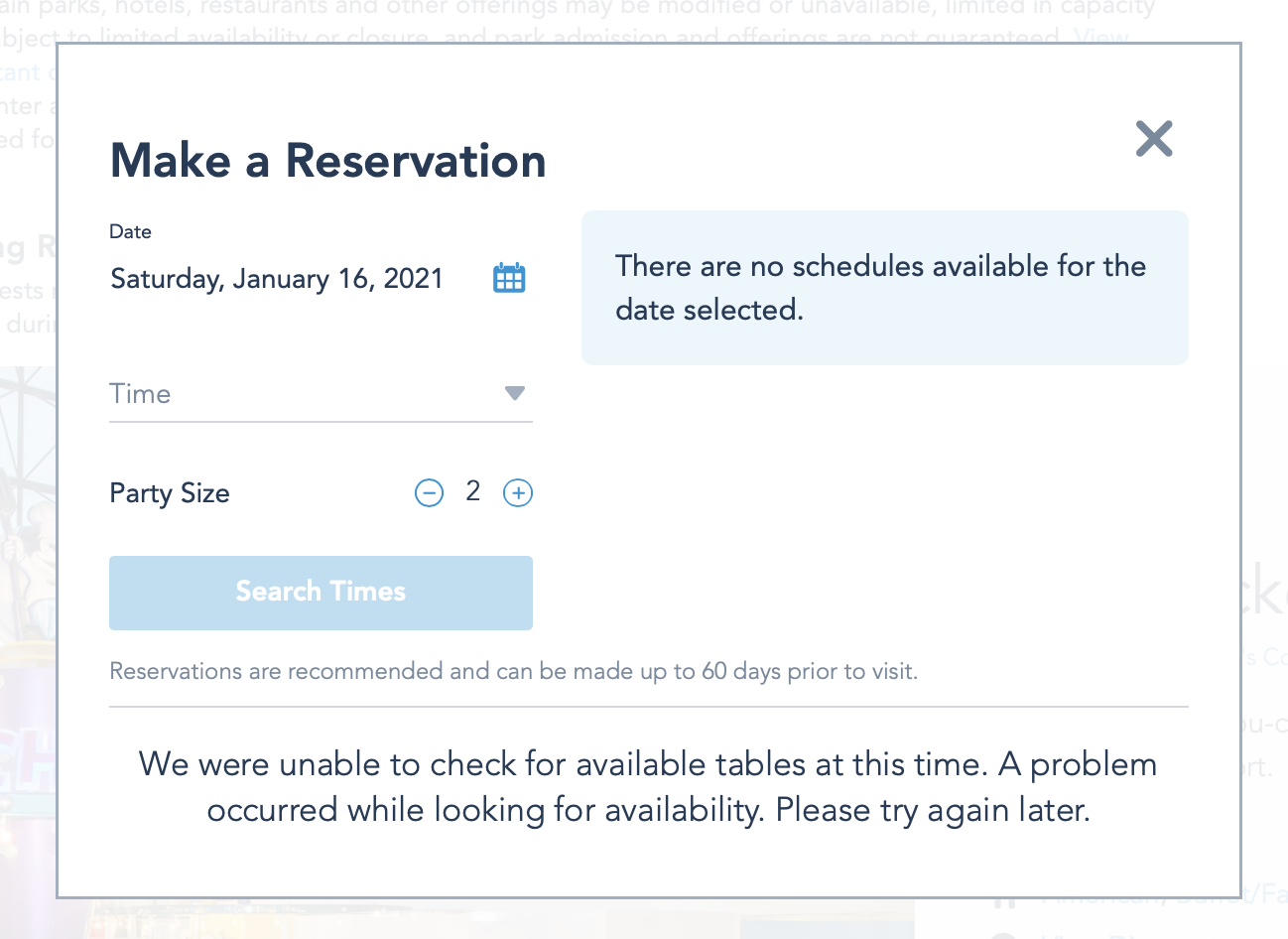Select the Saturday, January 16, 2021 date field
Screen dimensions: 1288x939
[277, 279]
